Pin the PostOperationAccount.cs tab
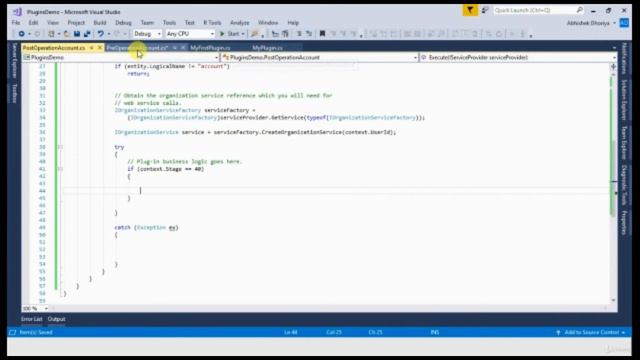This screenshot has height=360, width=640. pos(92,48)
